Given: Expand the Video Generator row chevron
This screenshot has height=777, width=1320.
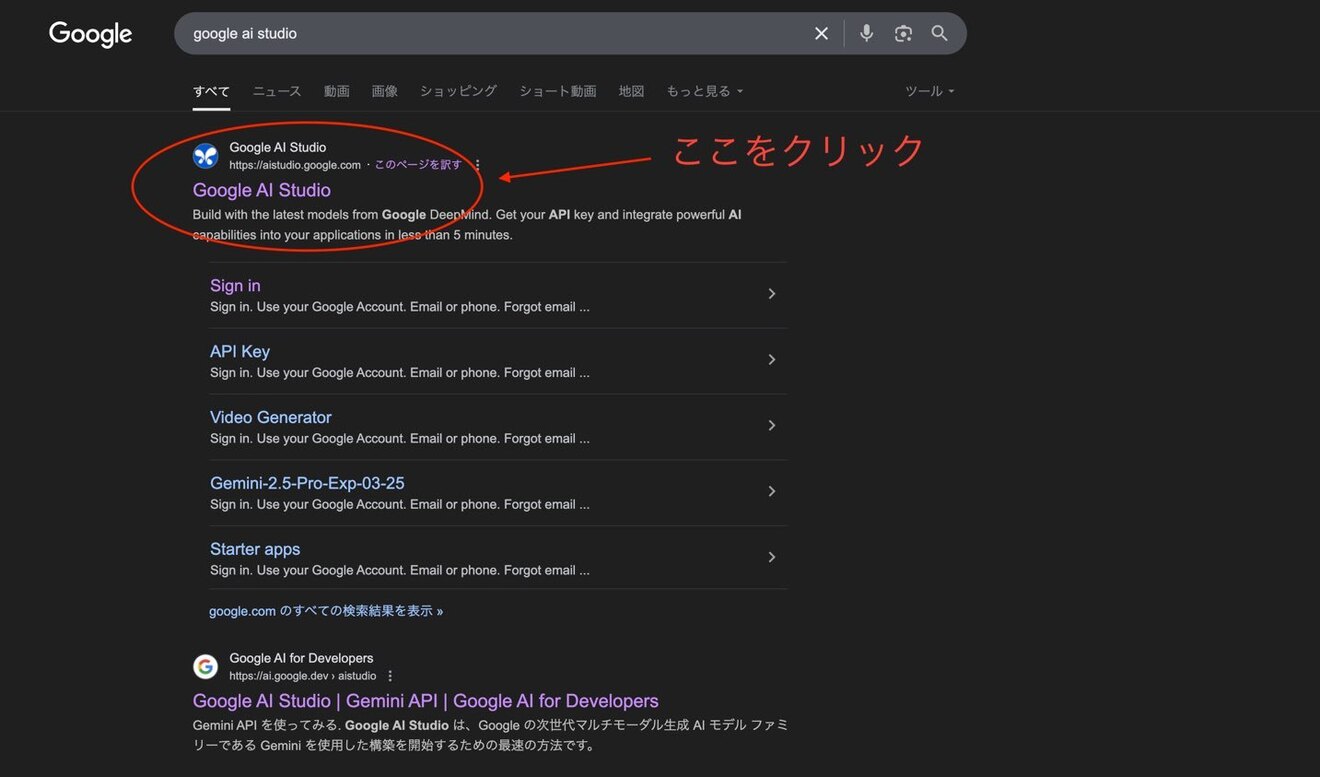Looking at the screenshot, I should [x=771, y=426].
